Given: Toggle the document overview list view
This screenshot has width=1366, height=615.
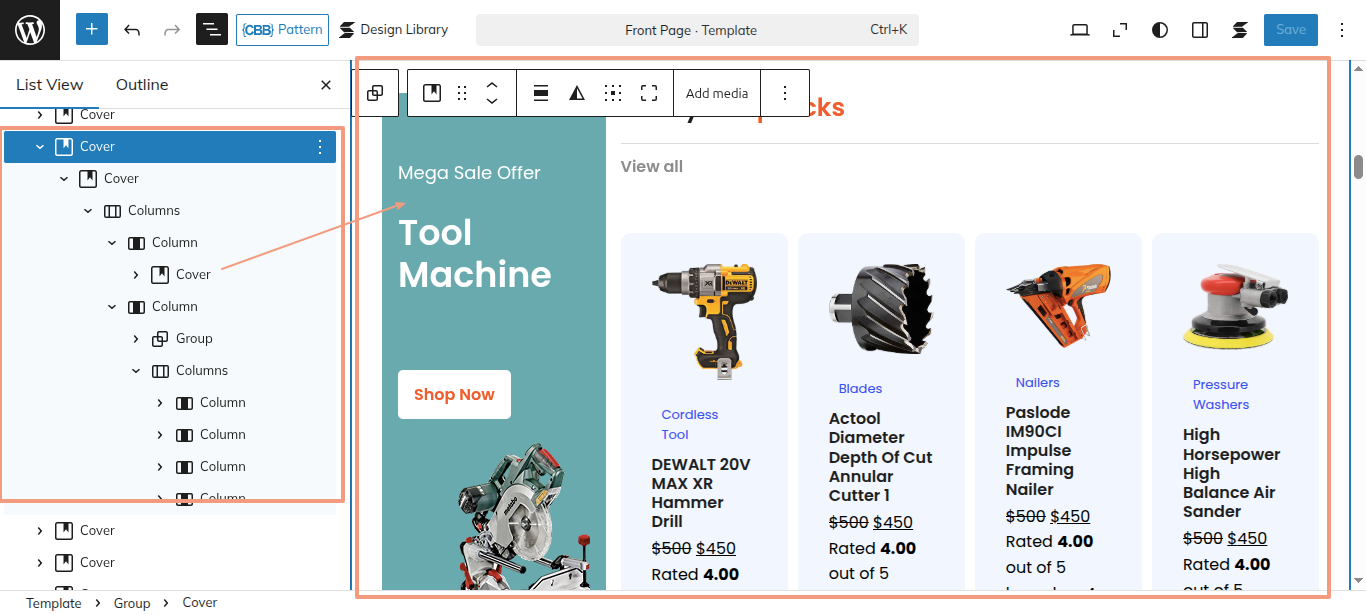Looking at the screenshot, I should coord(212,30).
